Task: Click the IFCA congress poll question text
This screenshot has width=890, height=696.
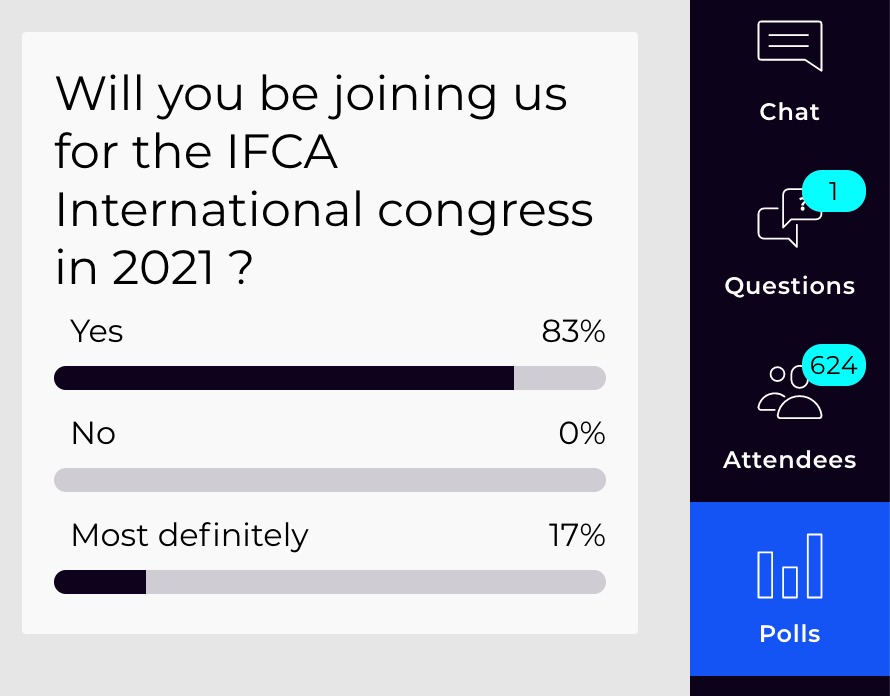Action: click(x=324, y=180)
